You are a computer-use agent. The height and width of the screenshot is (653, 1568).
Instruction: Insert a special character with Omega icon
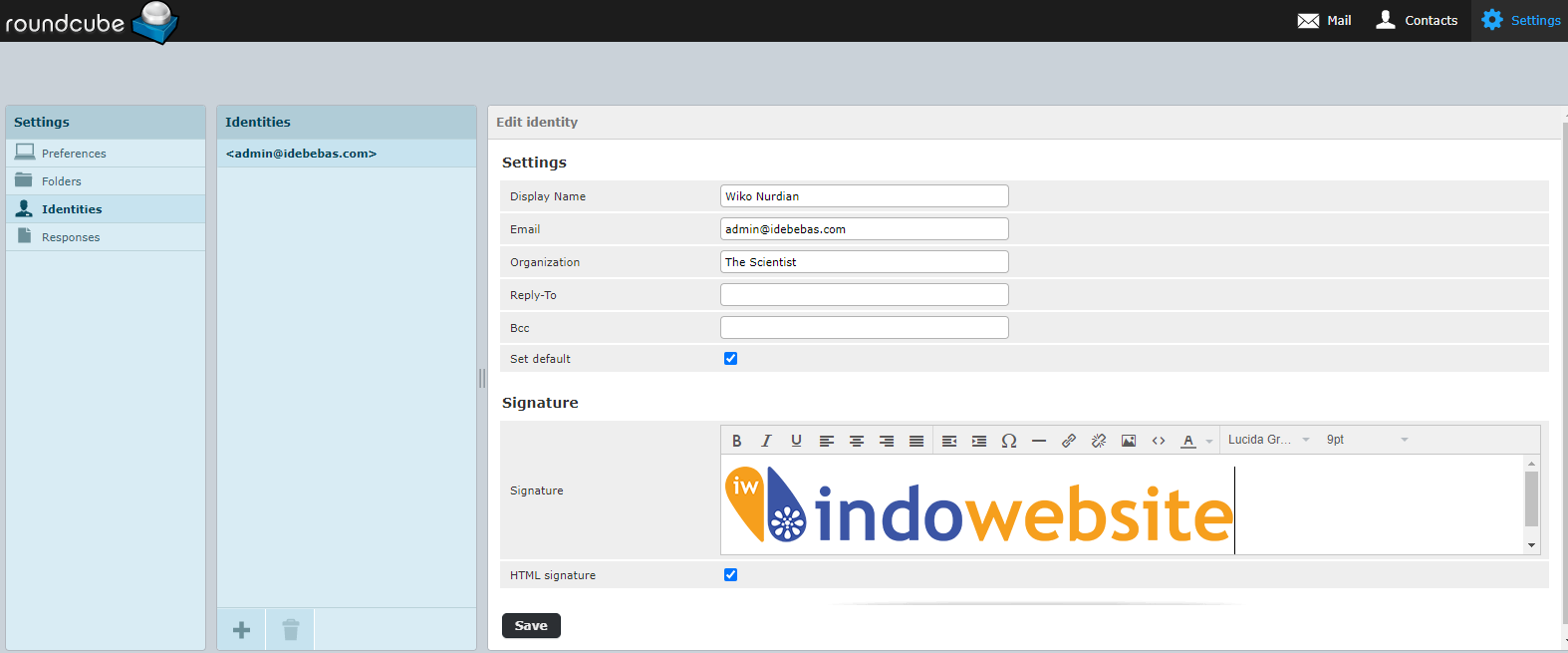(1008, 441)
